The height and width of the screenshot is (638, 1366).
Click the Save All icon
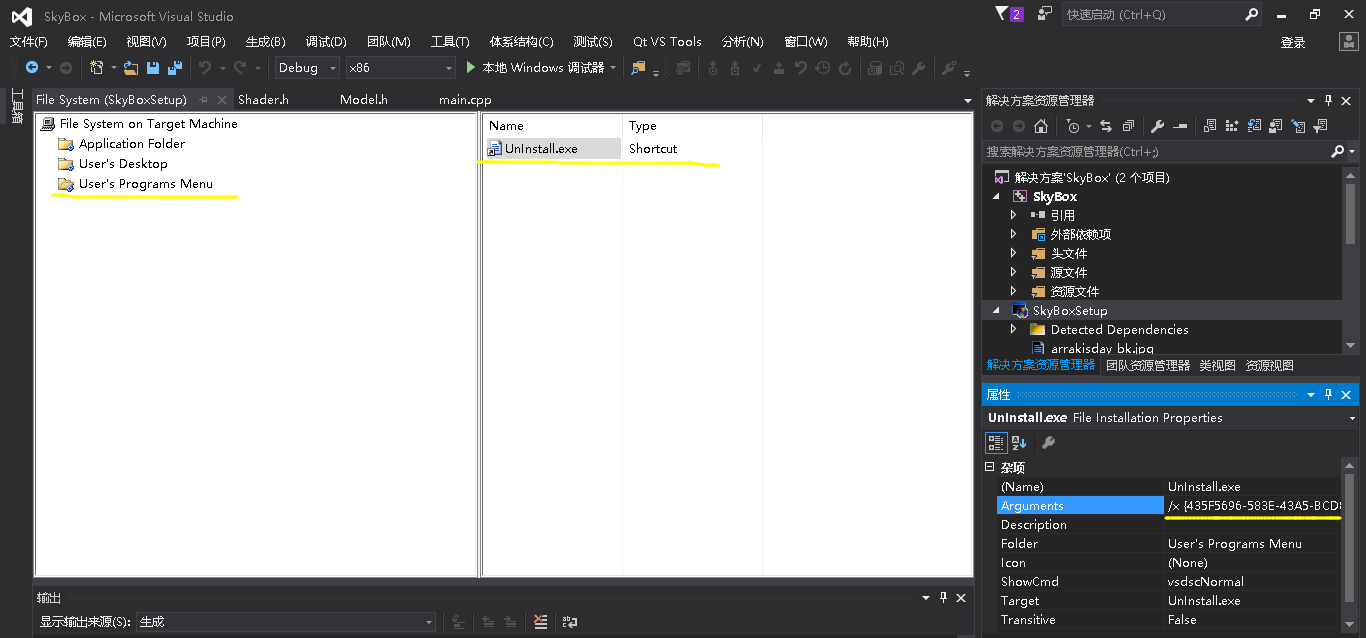(x=175, y=68)
